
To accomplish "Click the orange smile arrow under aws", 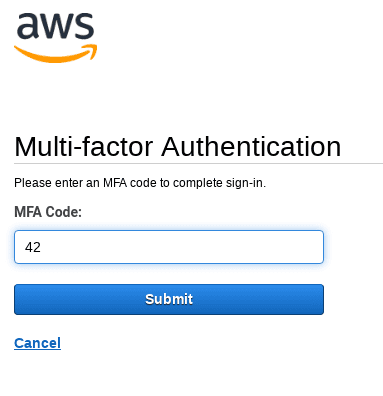I will 55,53.
